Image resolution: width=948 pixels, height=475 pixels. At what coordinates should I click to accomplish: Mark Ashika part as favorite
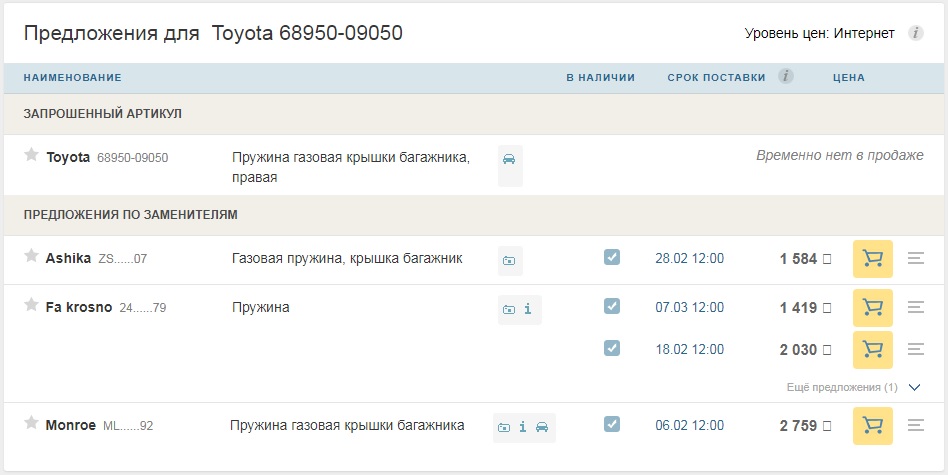pyautogui.click(x=31, y=256)
